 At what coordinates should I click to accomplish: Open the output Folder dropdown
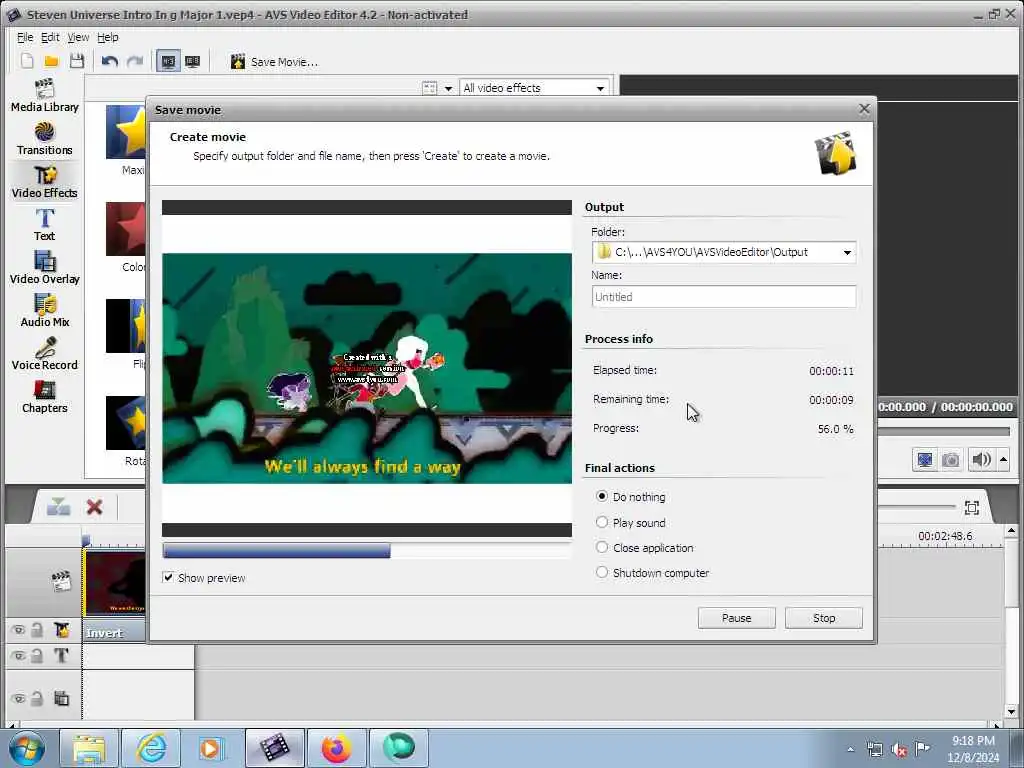[846, 252]
